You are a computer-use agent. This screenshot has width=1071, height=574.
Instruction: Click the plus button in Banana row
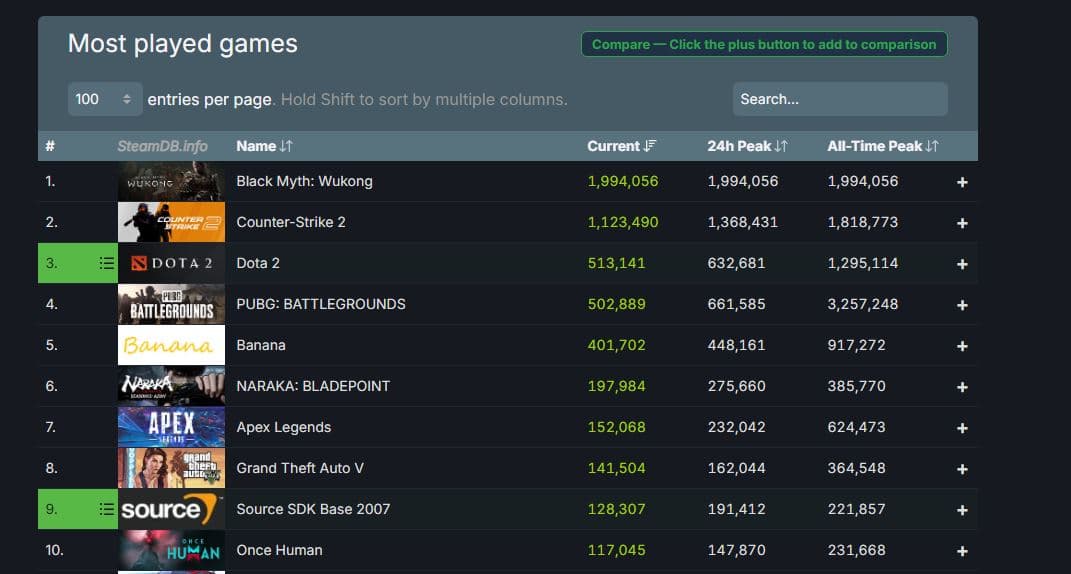962,346
